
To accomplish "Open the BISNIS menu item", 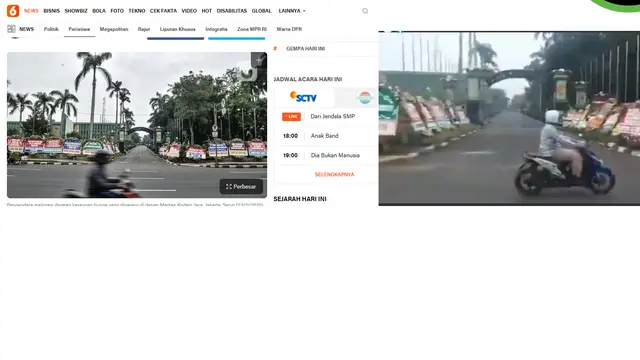I will click(51, 11).
